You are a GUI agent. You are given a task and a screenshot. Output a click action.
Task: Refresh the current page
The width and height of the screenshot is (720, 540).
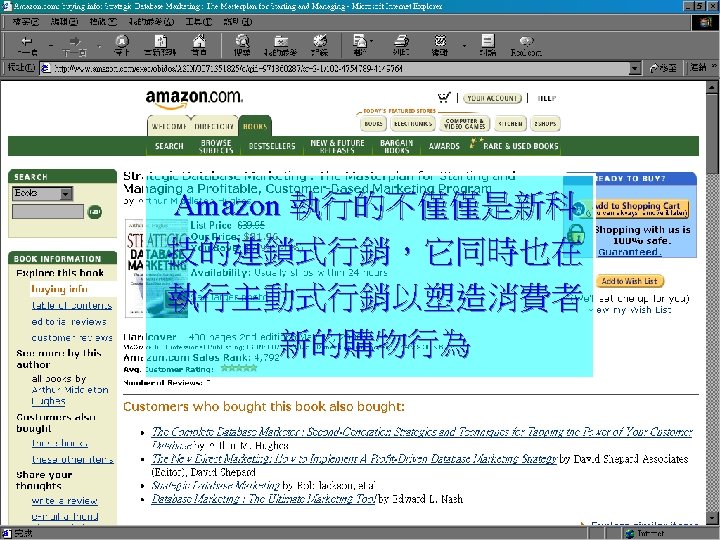click(160, 46)
